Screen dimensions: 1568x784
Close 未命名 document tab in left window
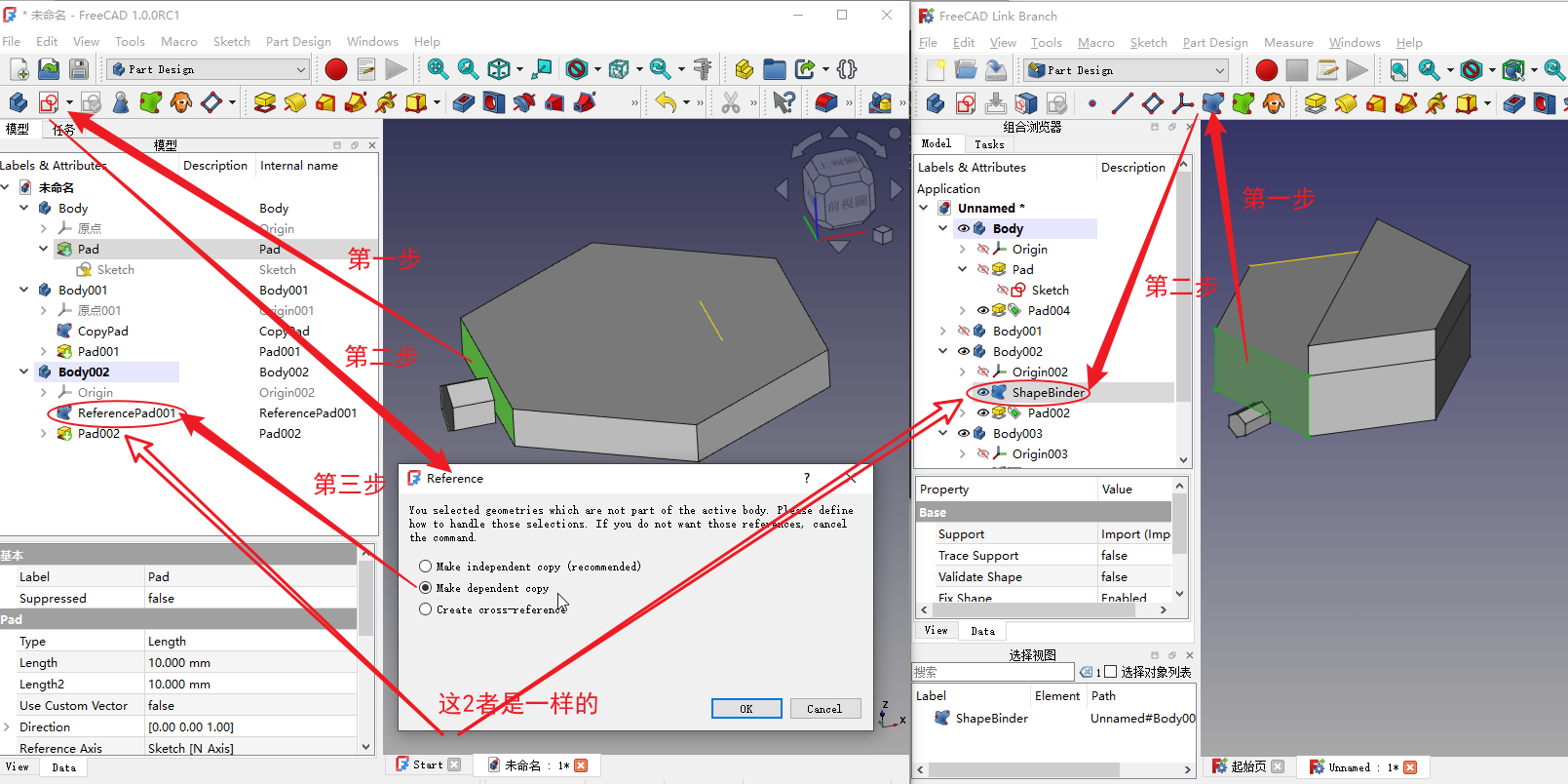(581, 765)
